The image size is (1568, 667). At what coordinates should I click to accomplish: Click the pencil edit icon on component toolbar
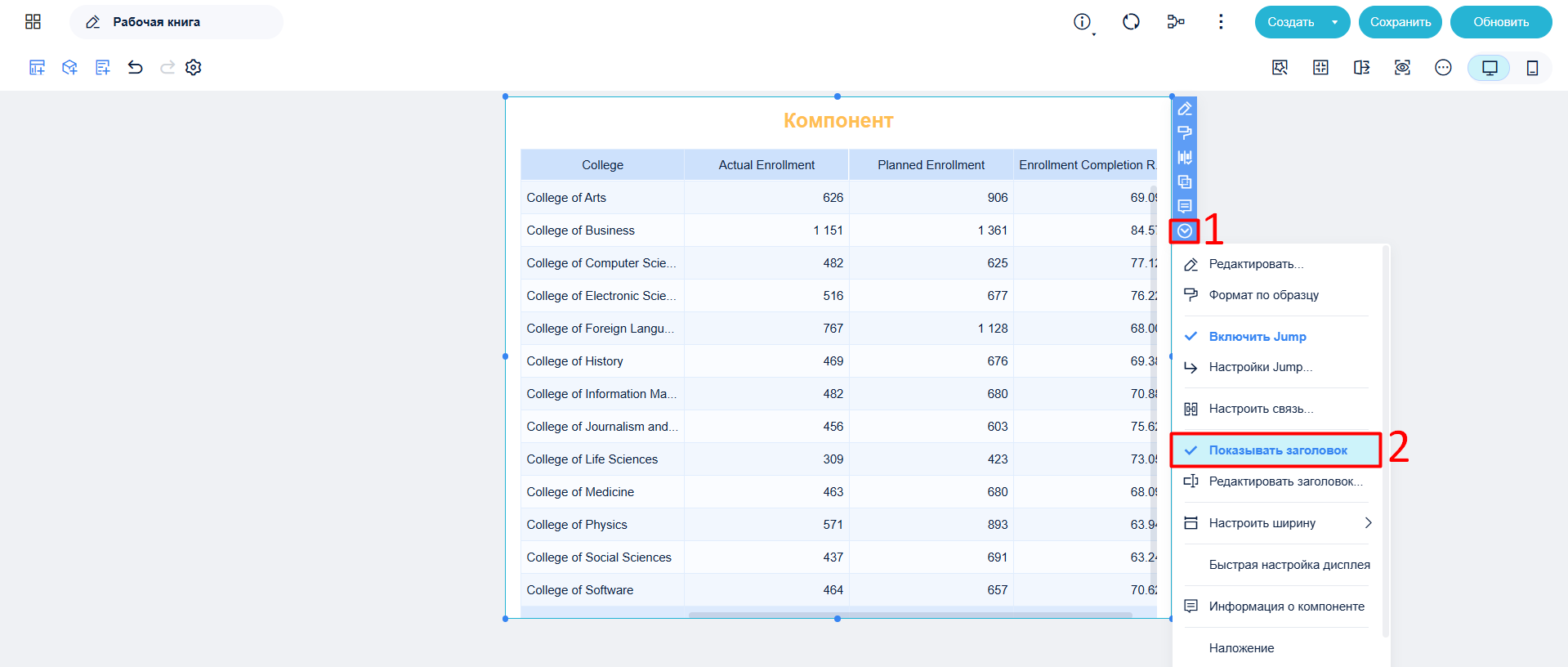point(1185,109)
